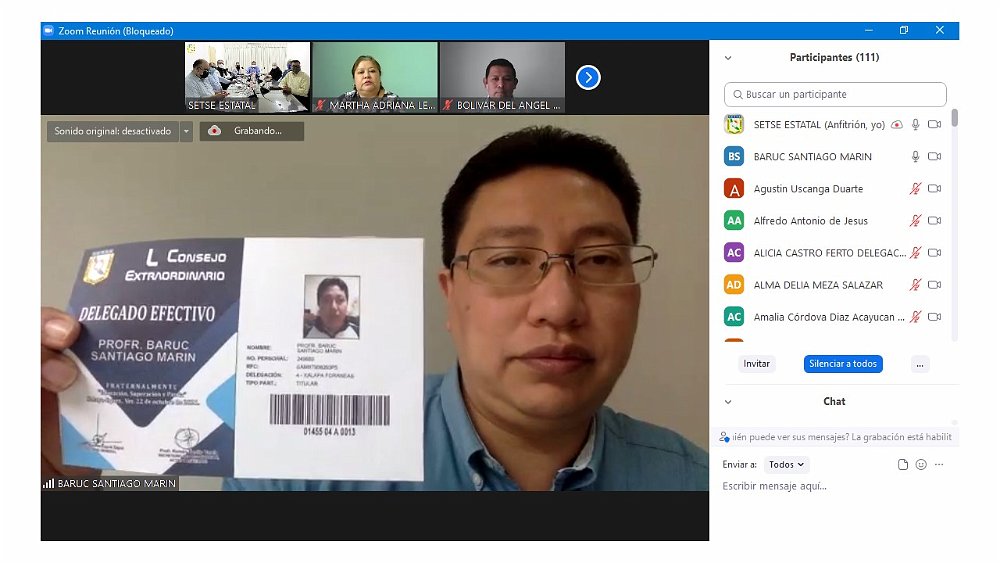Click the Invitar button

757,364
